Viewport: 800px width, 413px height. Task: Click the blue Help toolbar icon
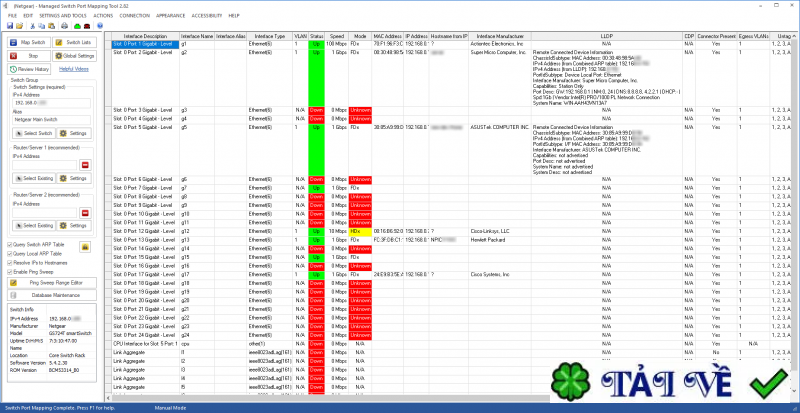click(100, 26)
